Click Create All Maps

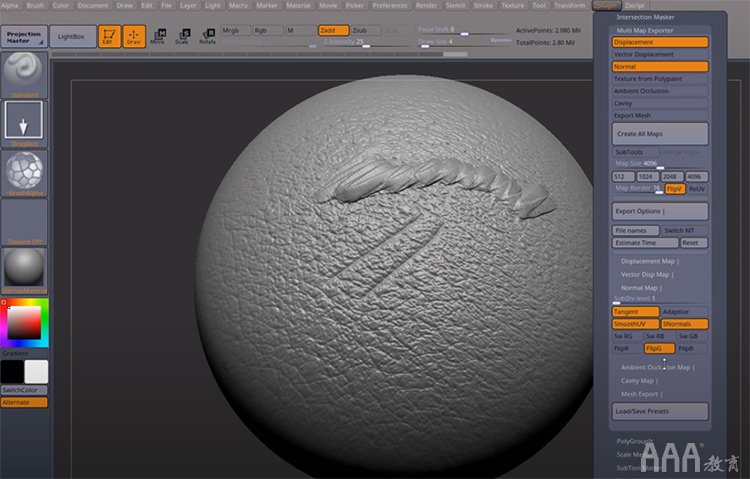(660, 134)
